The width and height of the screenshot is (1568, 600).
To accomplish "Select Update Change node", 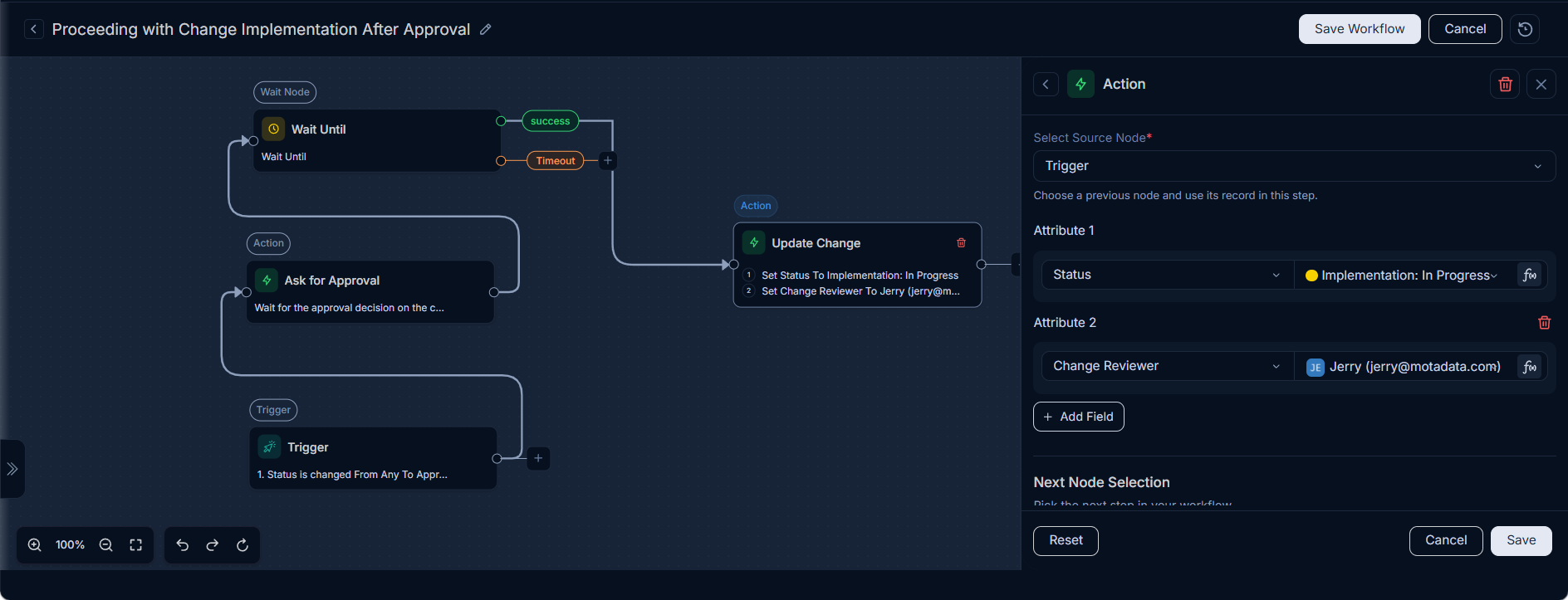I will click(x=857, y=265).
